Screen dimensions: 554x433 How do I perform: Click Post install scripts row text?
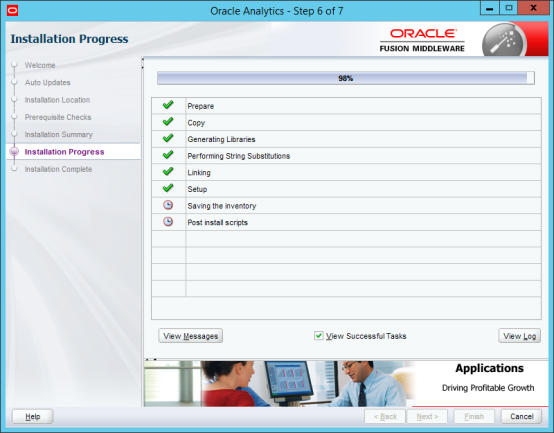tap(217, 222)
